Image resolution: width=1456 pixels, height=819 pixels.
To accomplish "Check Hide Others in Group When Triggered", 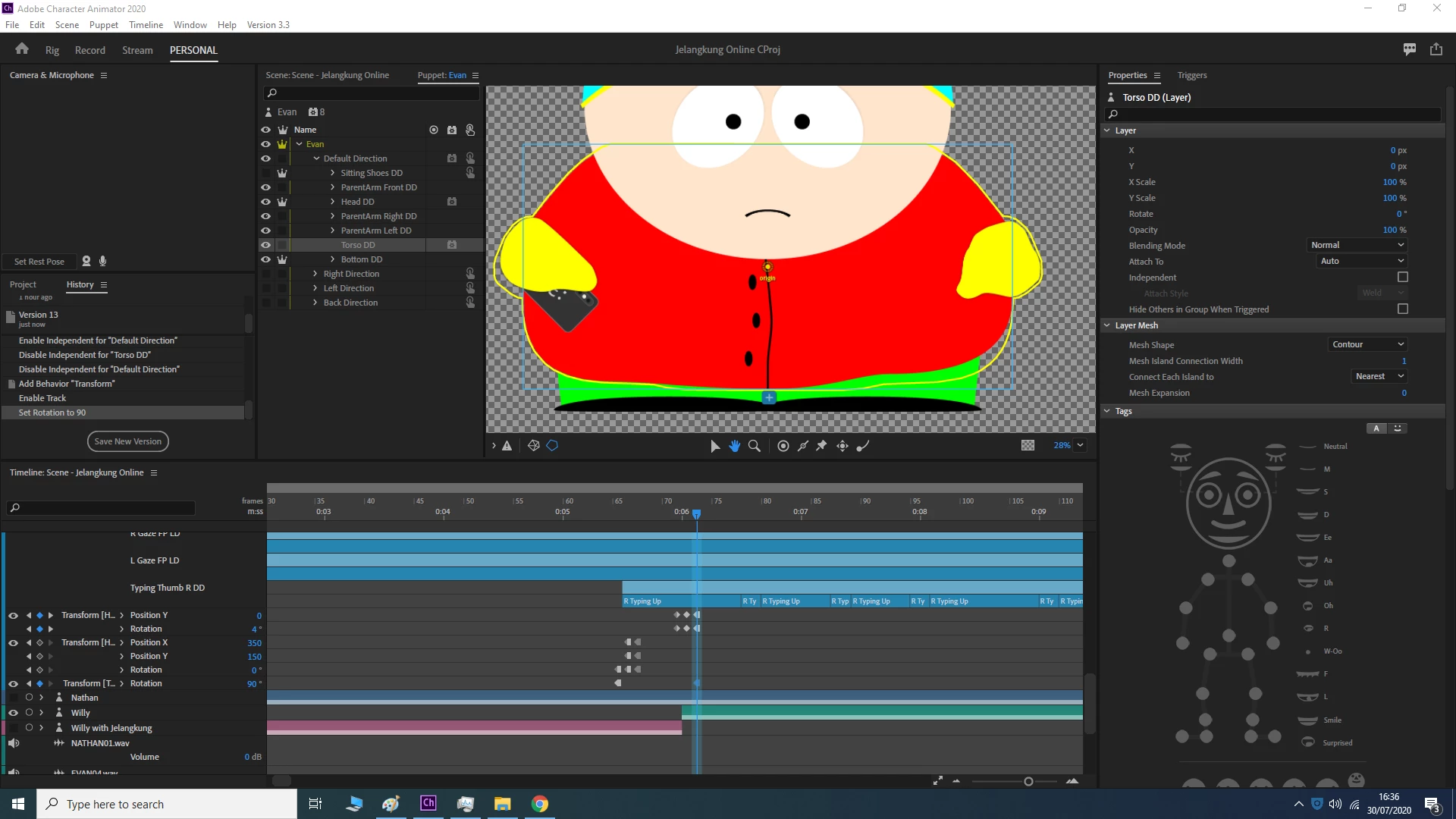I will (x=1402, y=309).
